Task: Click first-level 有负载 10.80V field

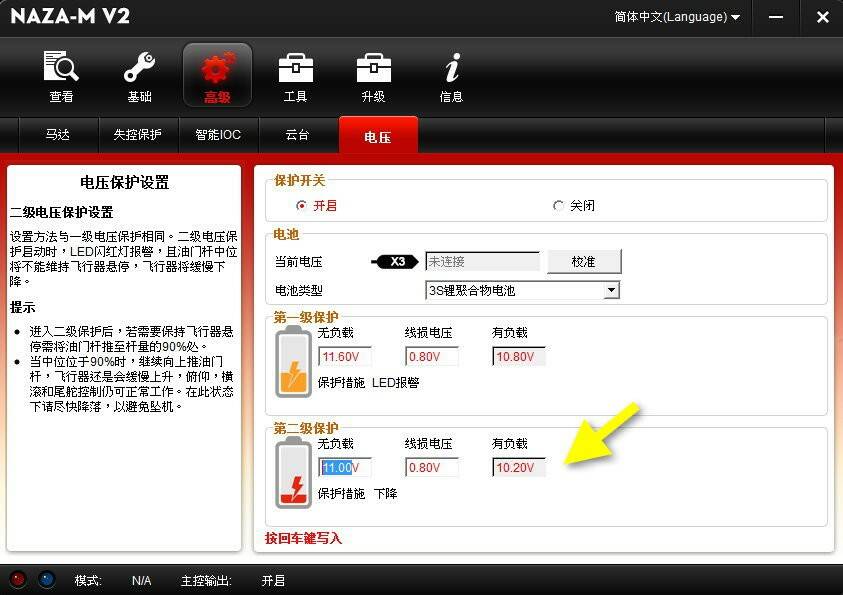Action: tap(519, 356)
